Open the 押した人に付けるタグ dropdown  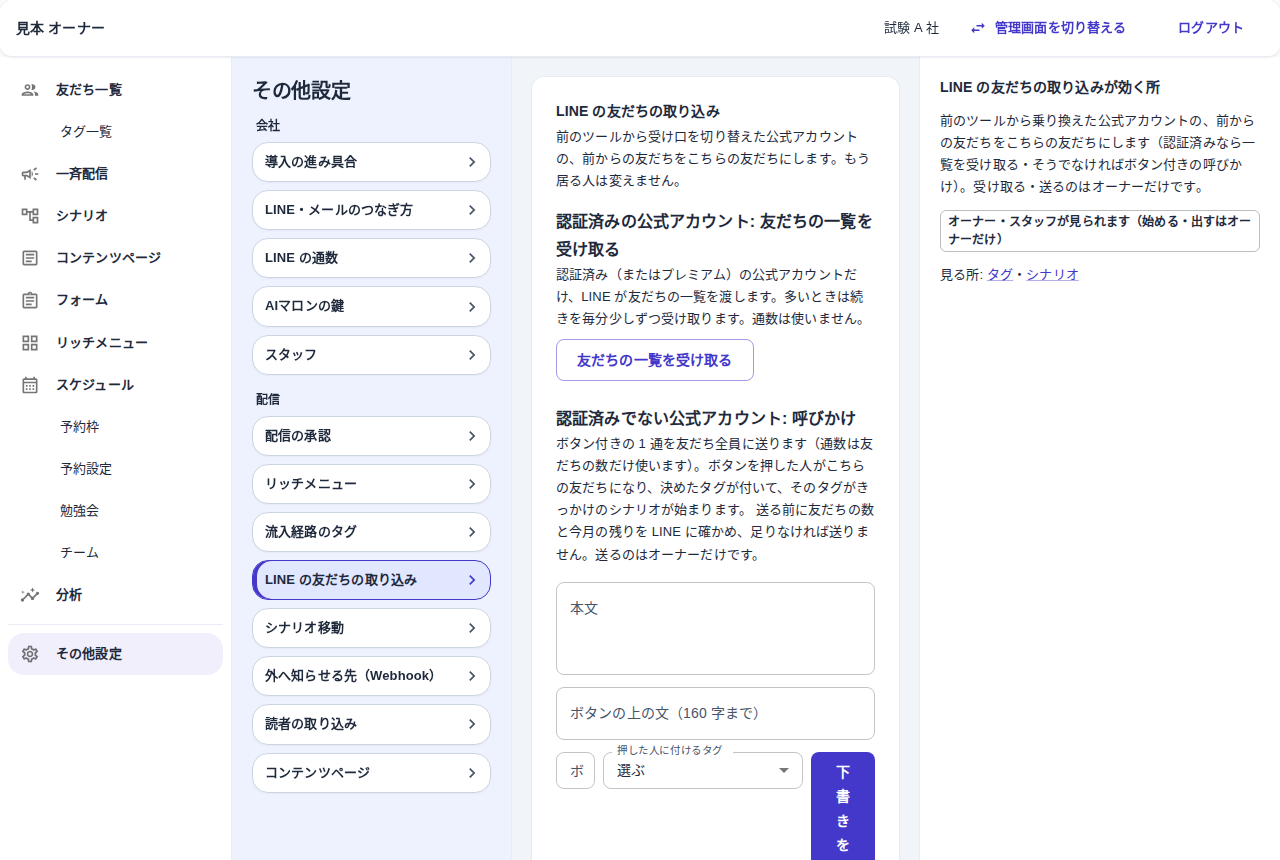703,770
